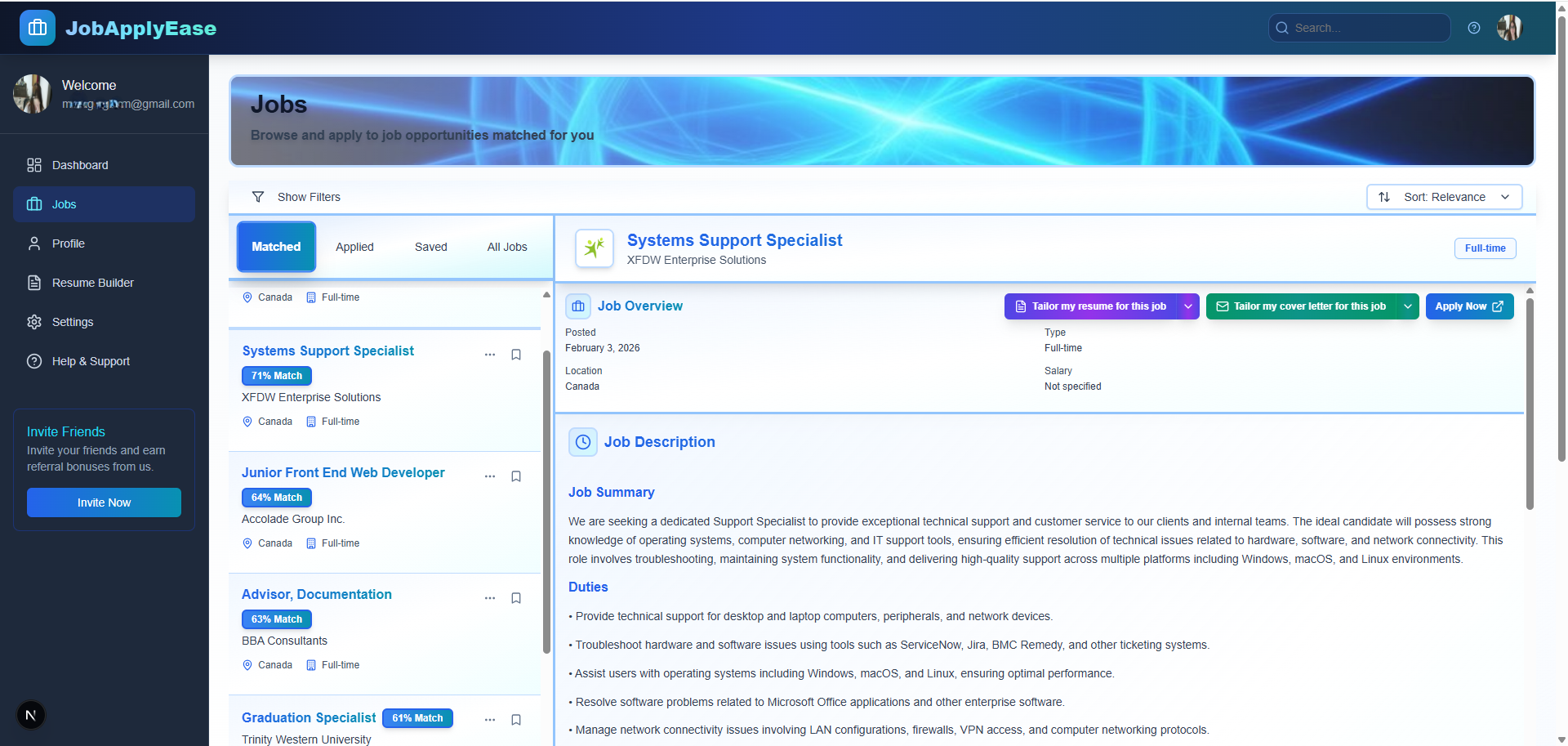Click the XFDW Enterprise Solutions company logo
This screenshot has height=746, width=1568.
pyautogui.click(x=594, y=248)
